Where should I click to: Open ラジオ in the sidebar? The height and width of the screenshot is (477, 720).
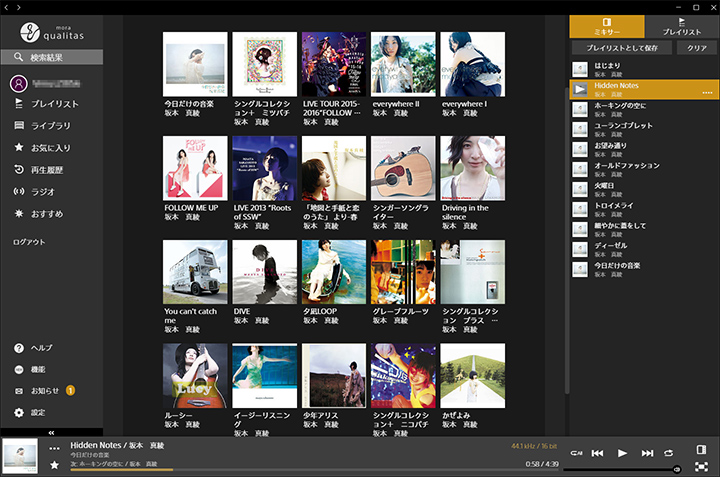pyautogui.click(x=43, y=192)
